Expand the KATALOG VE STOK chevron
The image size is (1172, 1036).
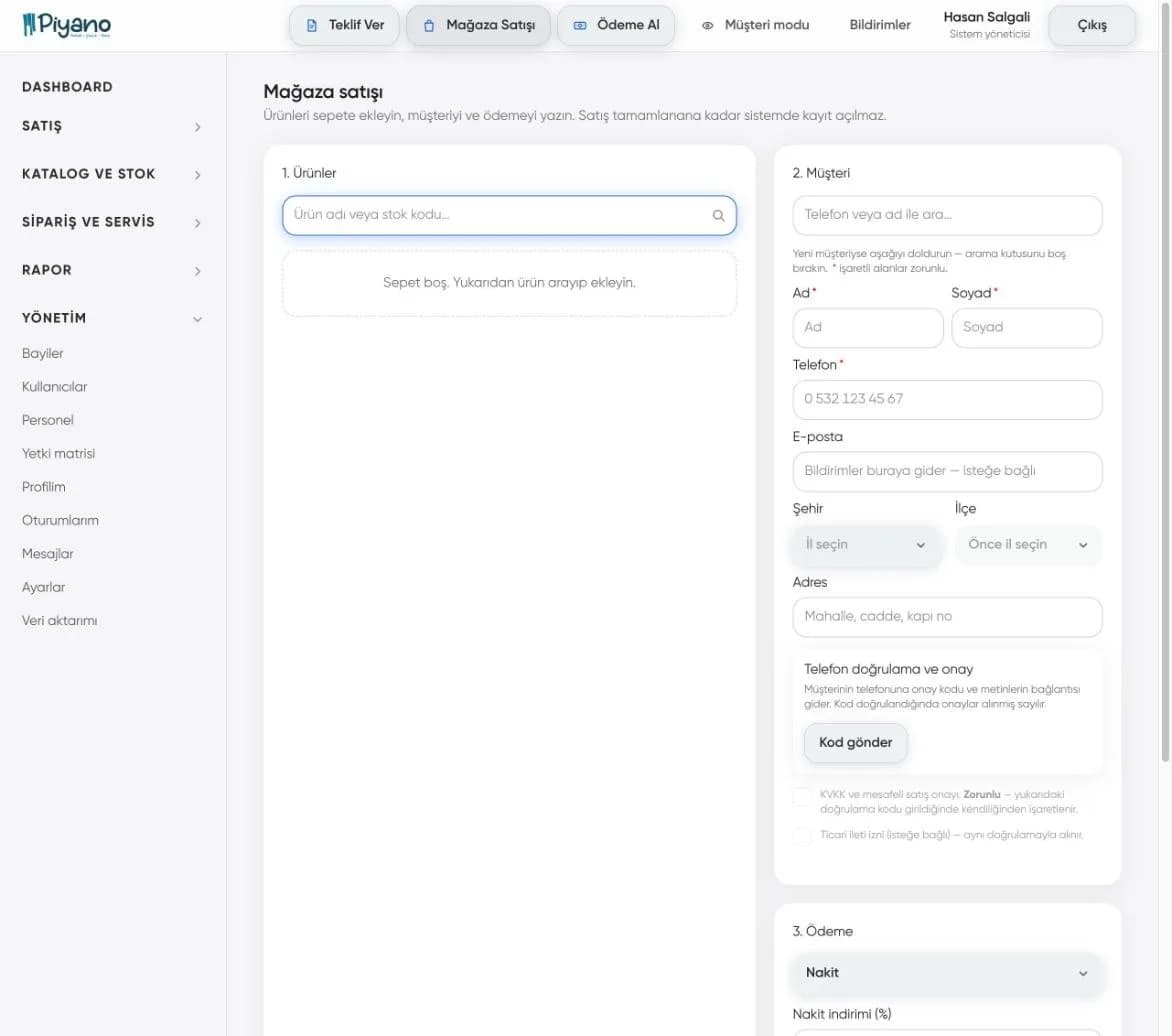197,175
